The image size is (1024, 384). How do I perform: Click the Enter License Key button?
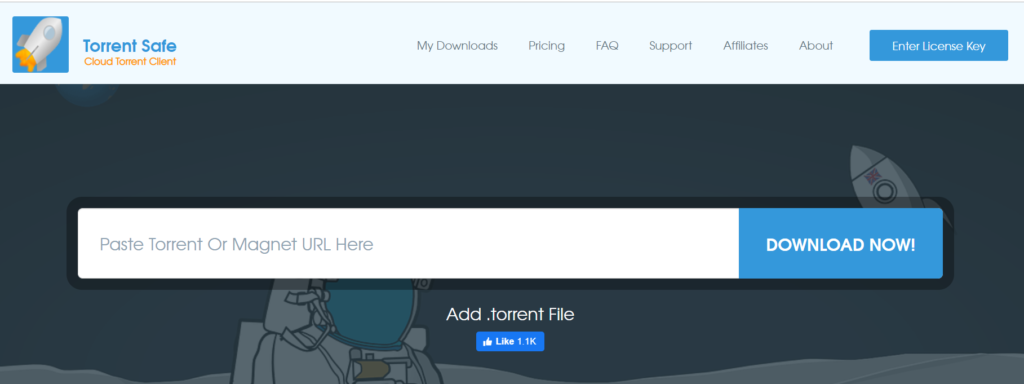(x=938, y=46)
